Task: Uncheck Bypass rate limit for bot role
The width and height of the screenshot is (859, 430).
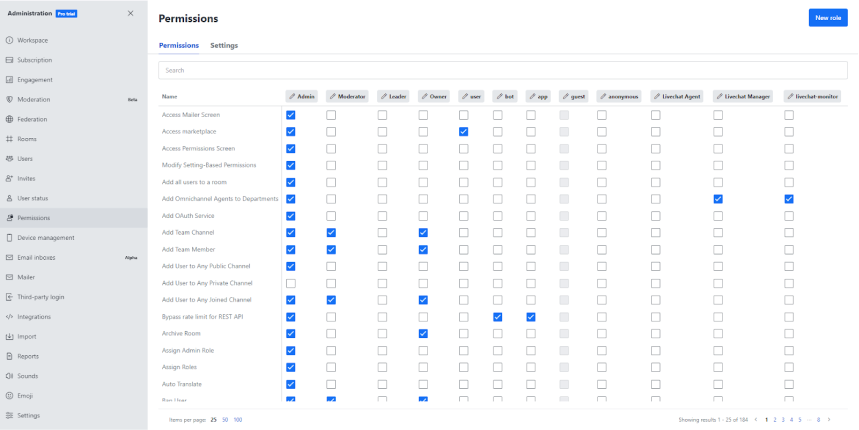Action: click(x=497, y=317)
